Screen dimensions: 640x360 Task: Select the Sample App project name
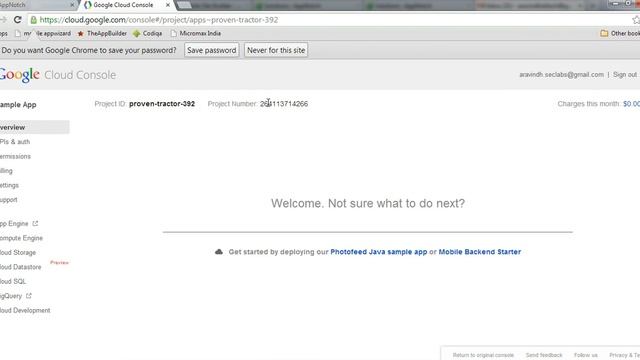point(18,105)
